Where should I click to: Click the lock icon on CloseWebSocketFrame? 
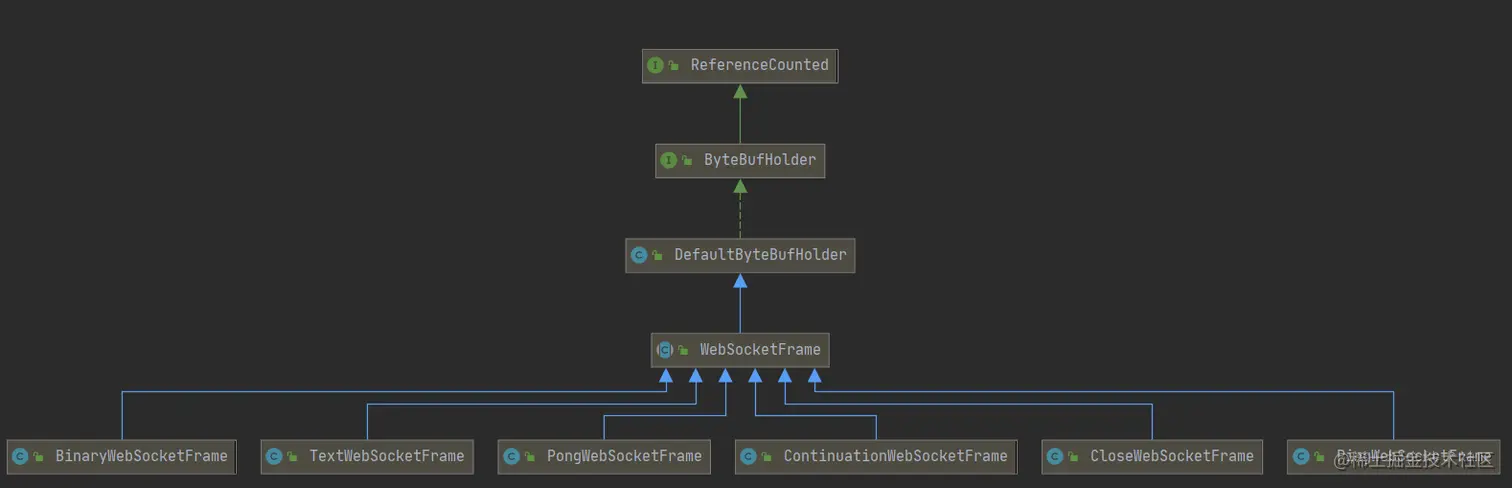coord(1073,457)
